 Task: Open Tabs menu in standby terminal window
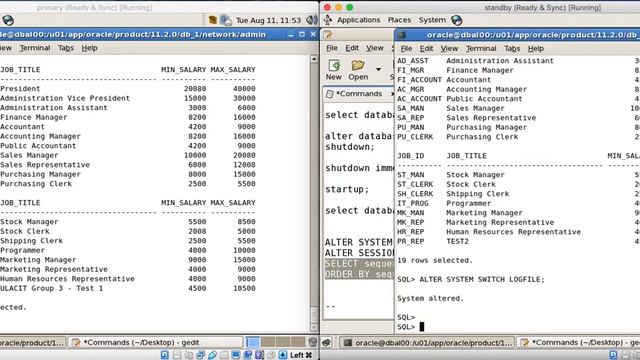(x=512, y=49)
